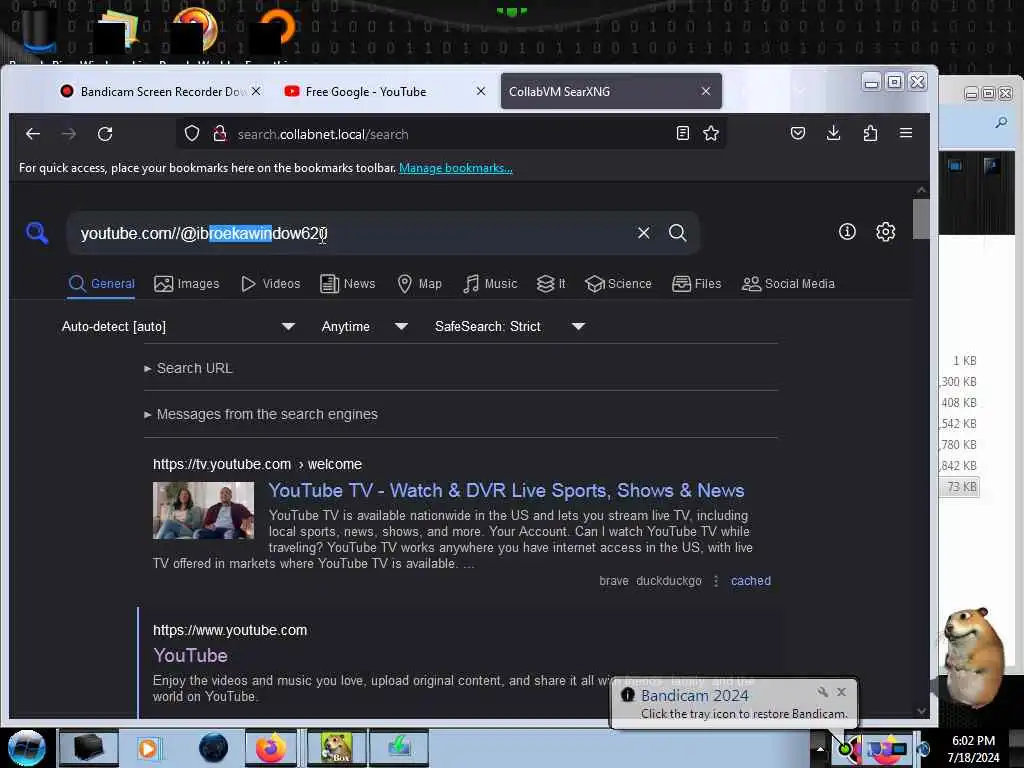Image resolution: width=1024 pixels, height=768 pixels.
Task: Toggle reader view icon in address bar
Action: coord(682,133)
